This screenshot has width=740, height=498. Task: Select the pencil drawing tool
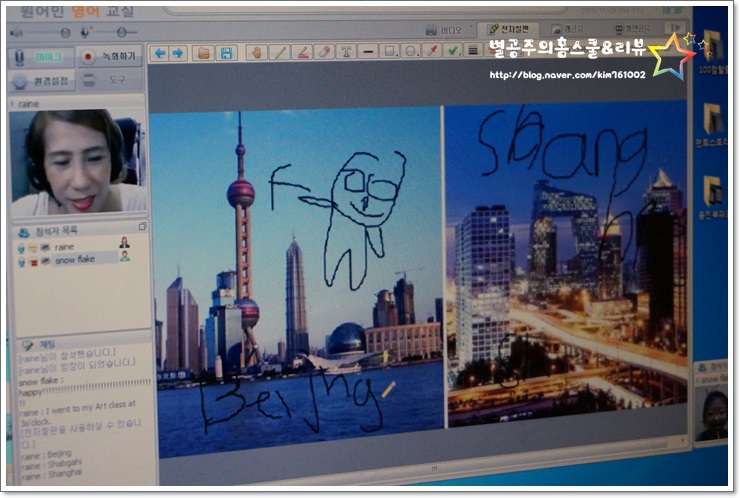coord(280,52)
